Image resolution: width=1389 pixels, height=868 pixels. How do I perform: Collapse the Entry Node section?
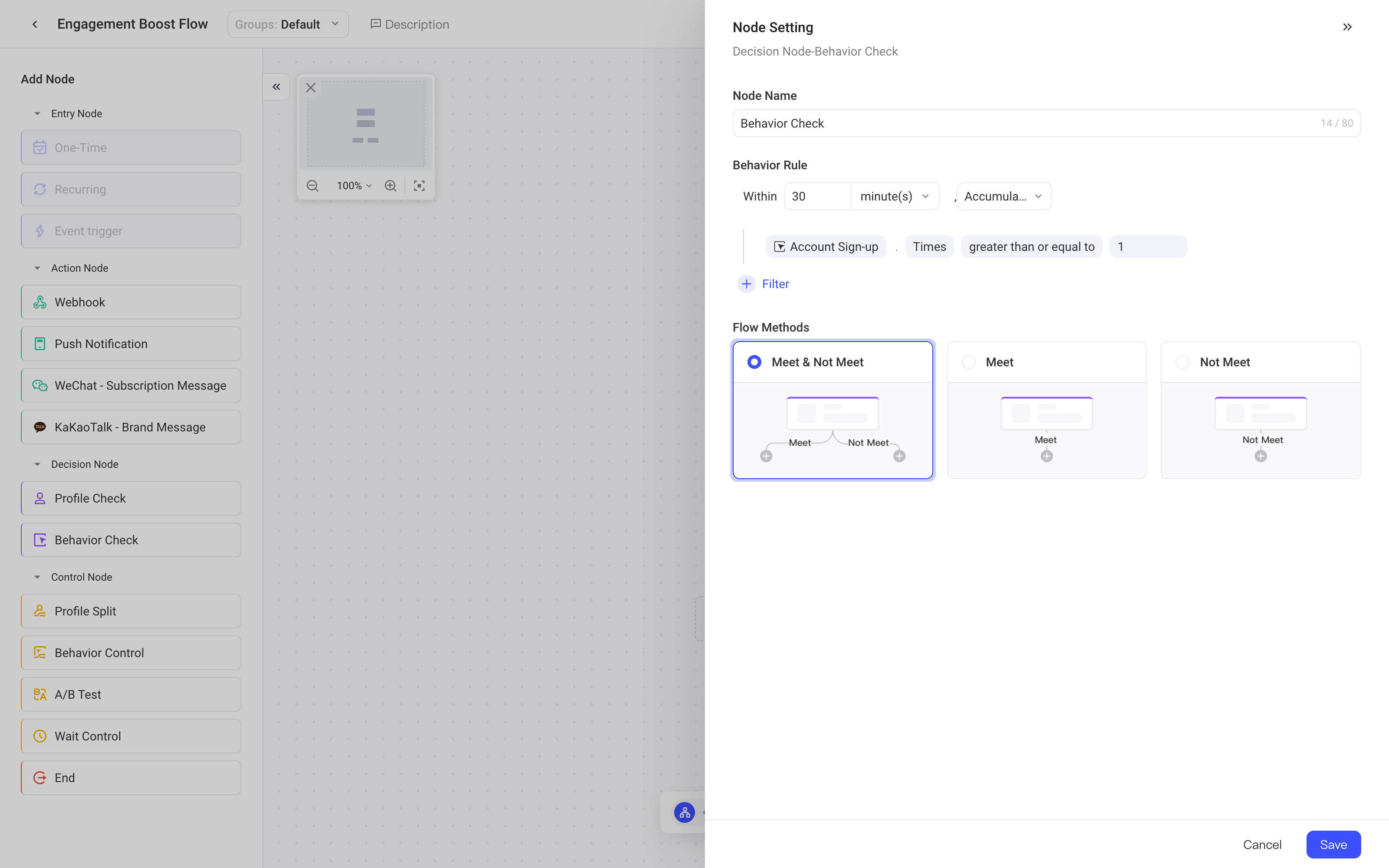[x=37, y=114]
